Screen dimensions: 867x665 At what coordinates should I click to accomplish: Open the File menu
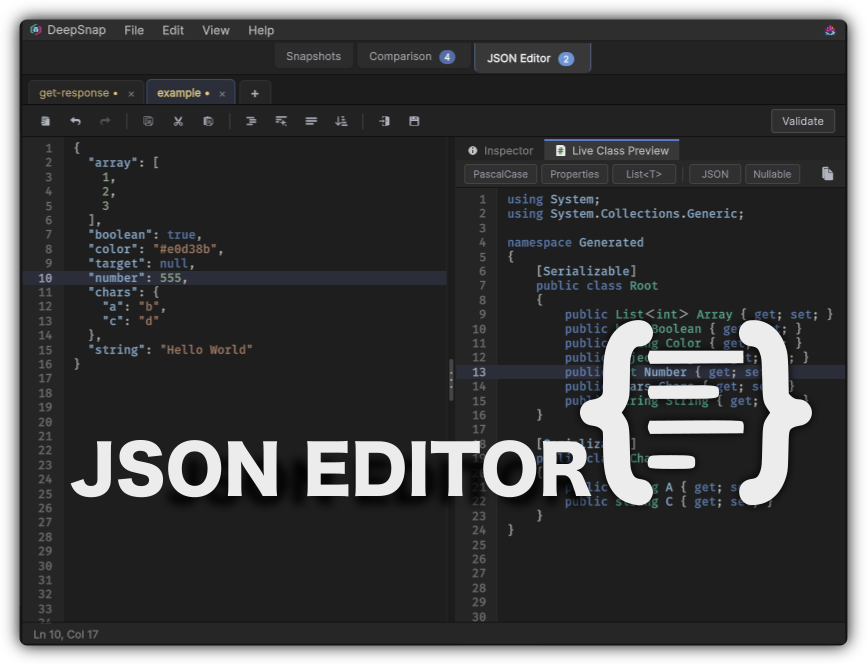pos(134,30)
